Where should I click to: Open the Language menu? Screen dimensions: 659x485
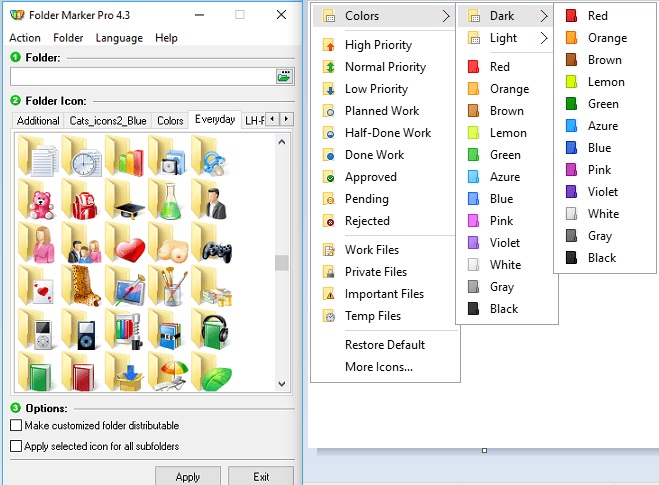[119, 38]
